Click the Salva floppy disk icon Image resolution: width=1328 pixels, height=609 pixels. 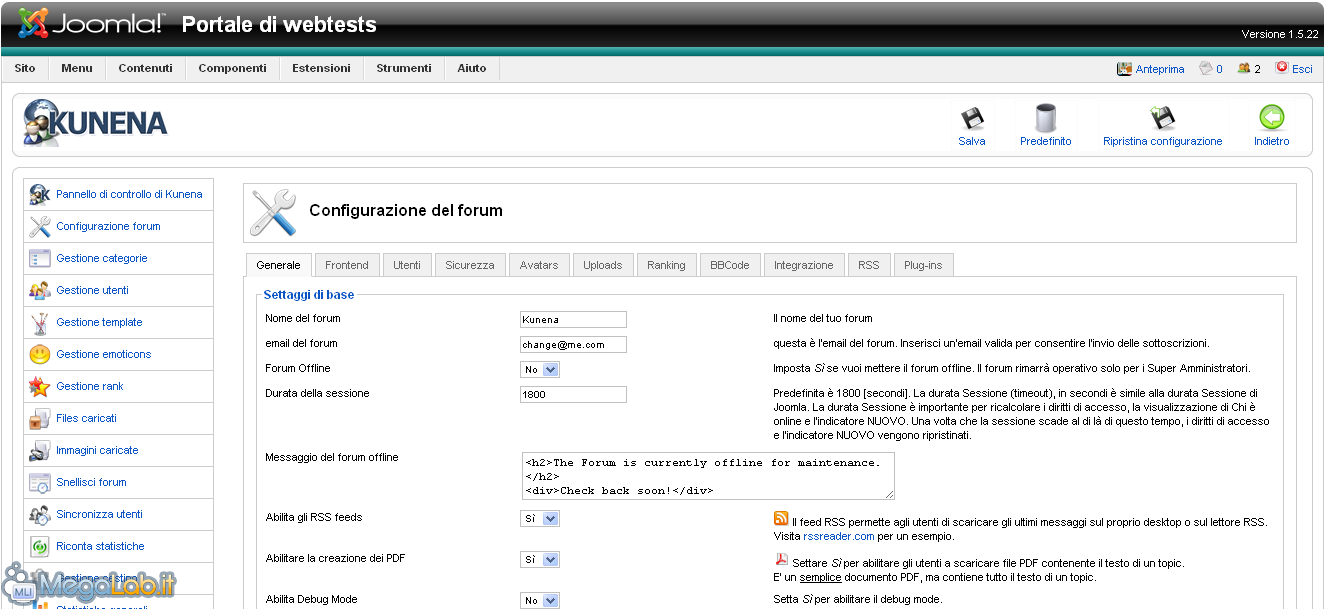(x=971, y=119)
